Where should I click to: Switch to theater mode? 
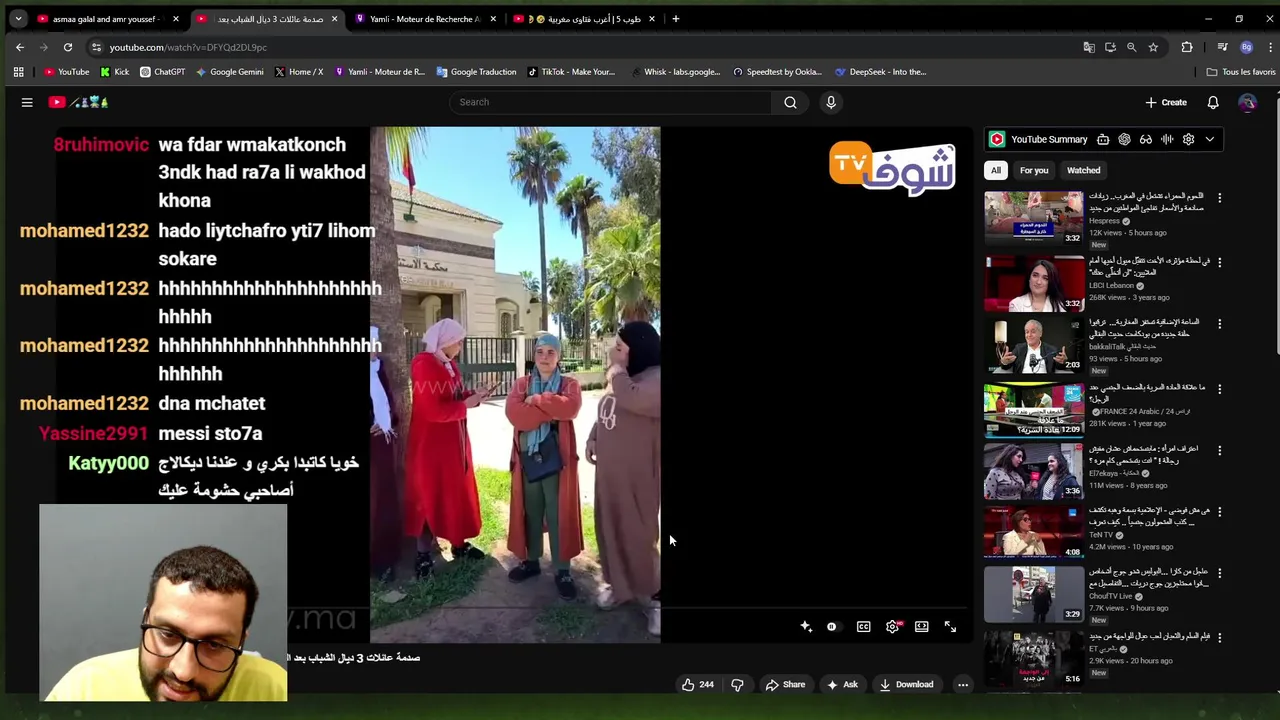921,627
